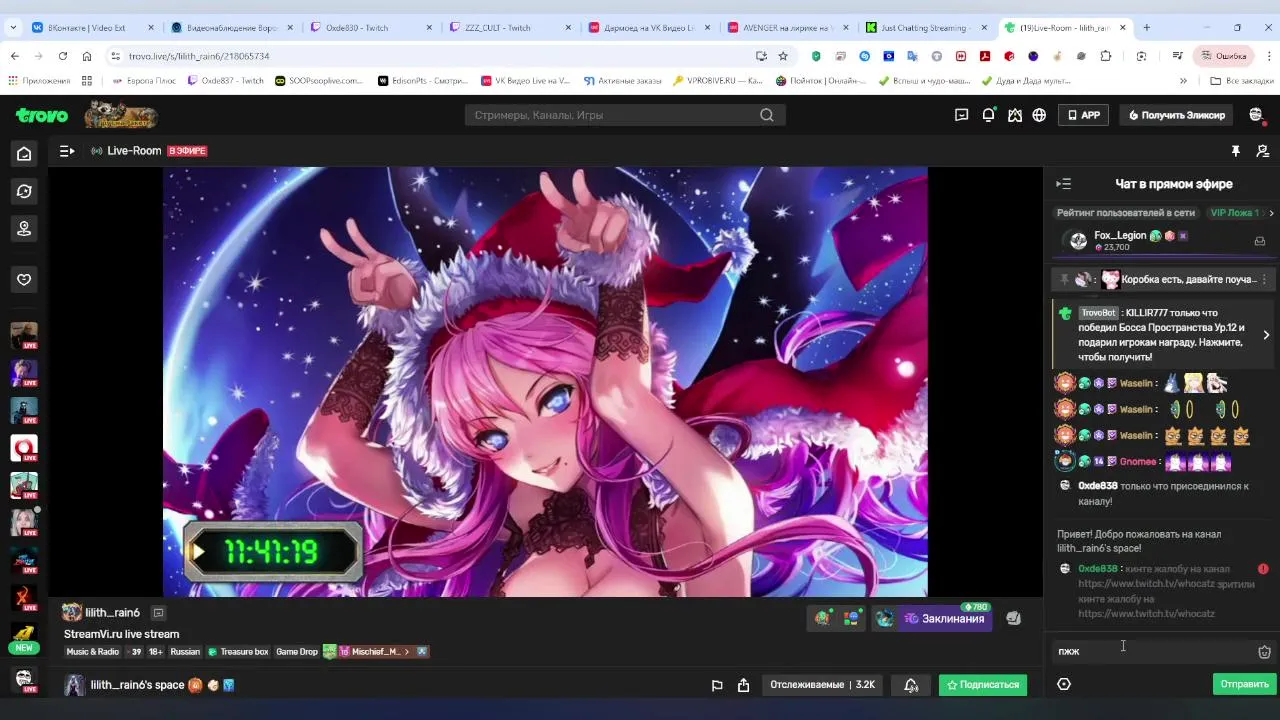Open the Chrome extensions puzzle icon

pos(1105,56)
